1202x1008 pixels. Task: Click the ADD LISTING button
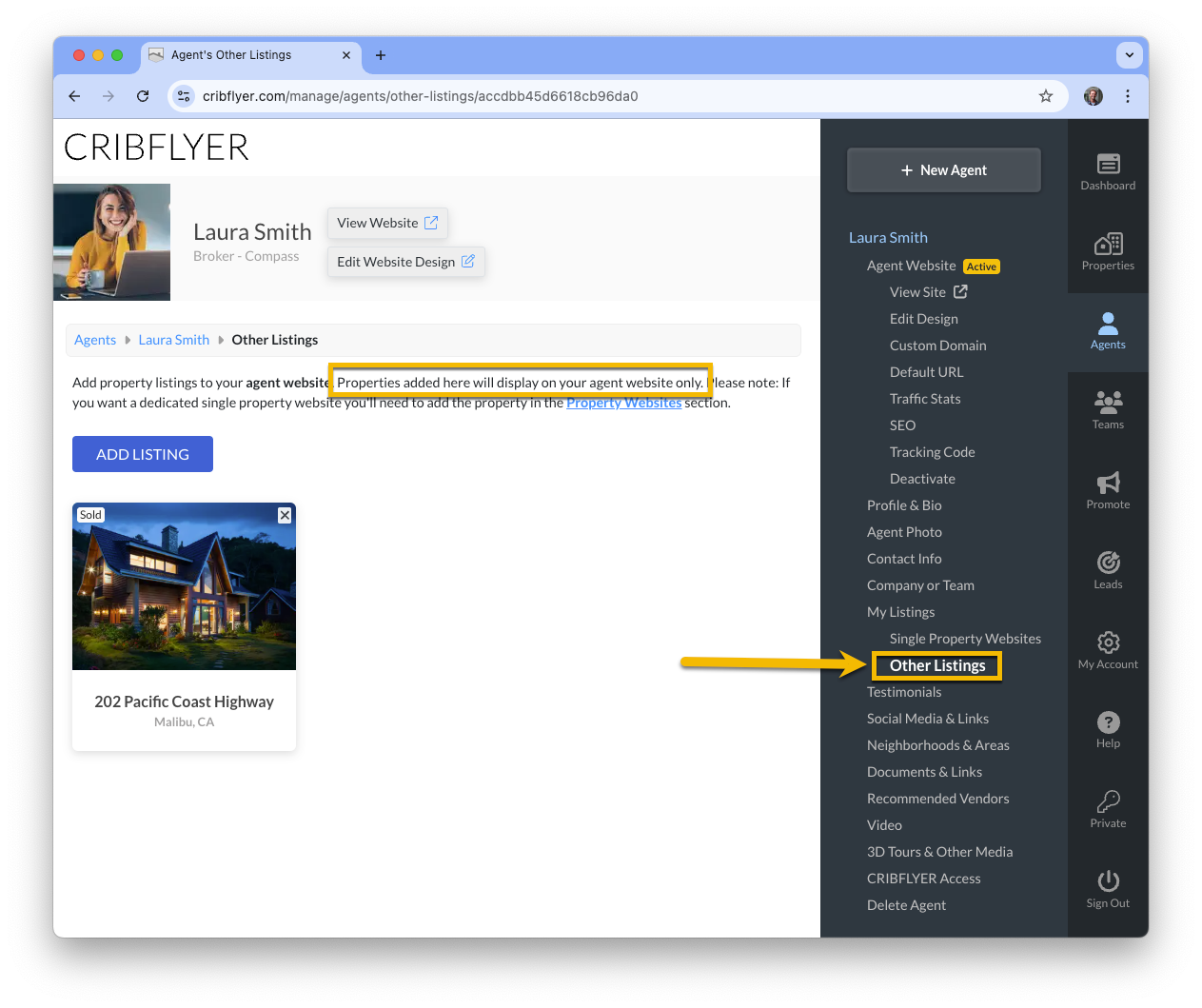coord(143,454)
